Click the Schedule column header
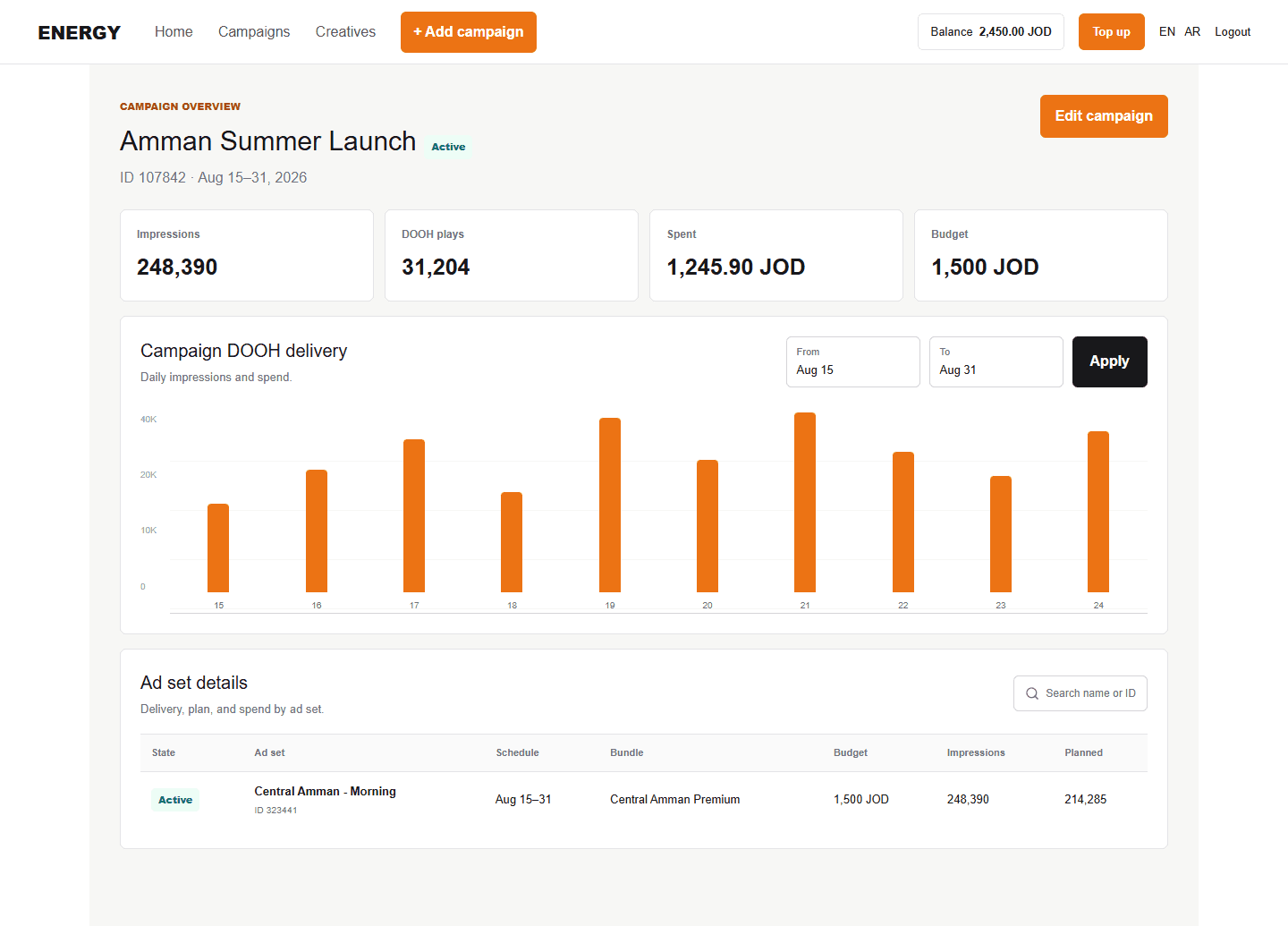 tap(518, 752)
